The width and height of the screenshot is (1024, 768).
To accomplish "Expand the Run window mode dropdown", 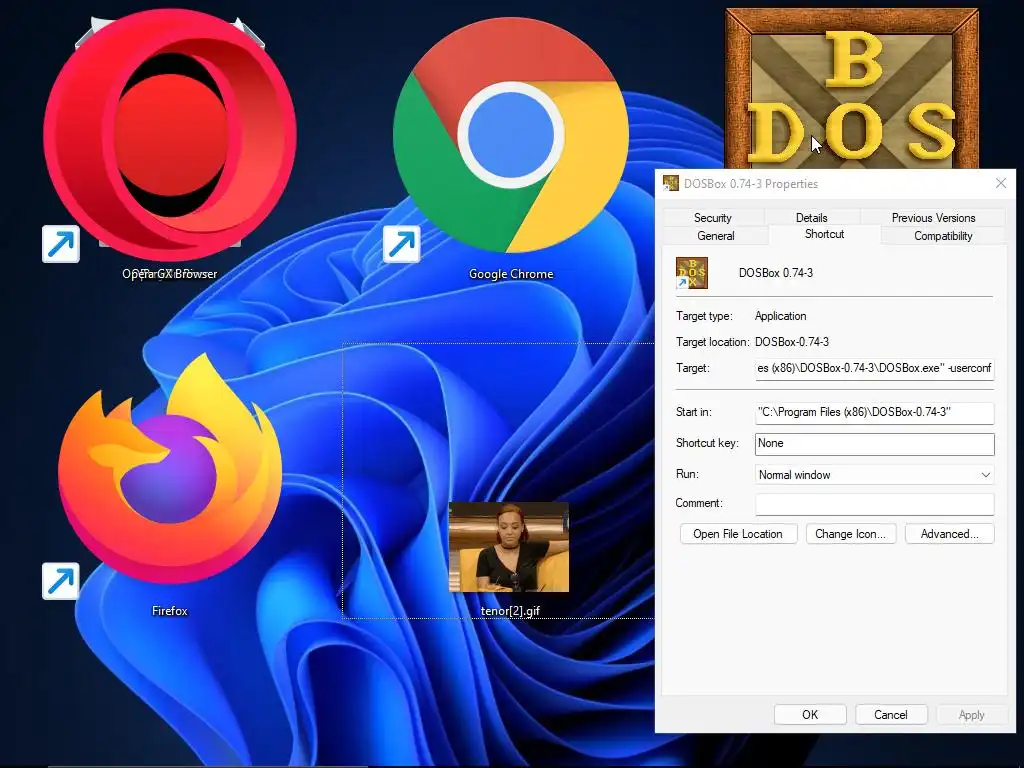I will coord(874,475).
